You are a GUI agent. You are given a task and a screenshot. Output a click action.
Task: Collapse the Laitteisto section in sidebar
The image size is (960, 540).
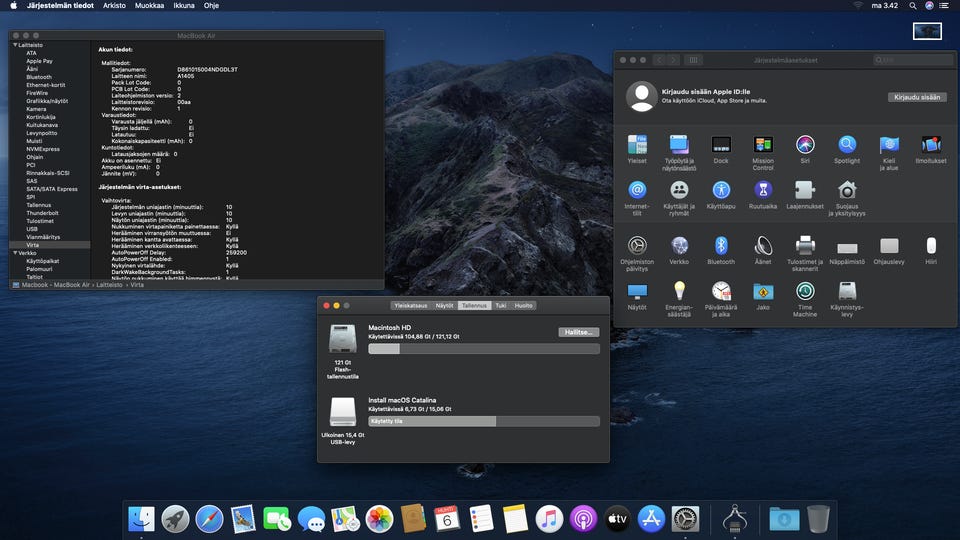[14, 45]
